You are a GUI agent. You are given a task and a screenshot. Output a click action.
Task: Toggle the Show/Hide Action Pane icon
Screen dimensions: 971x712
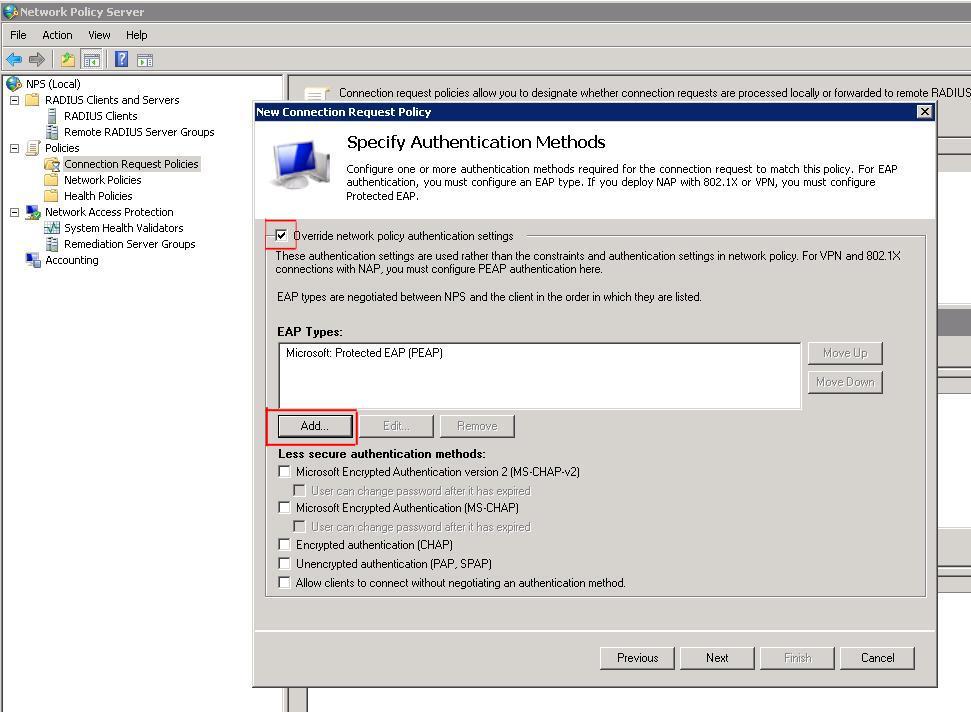click(x=145, y=60)
